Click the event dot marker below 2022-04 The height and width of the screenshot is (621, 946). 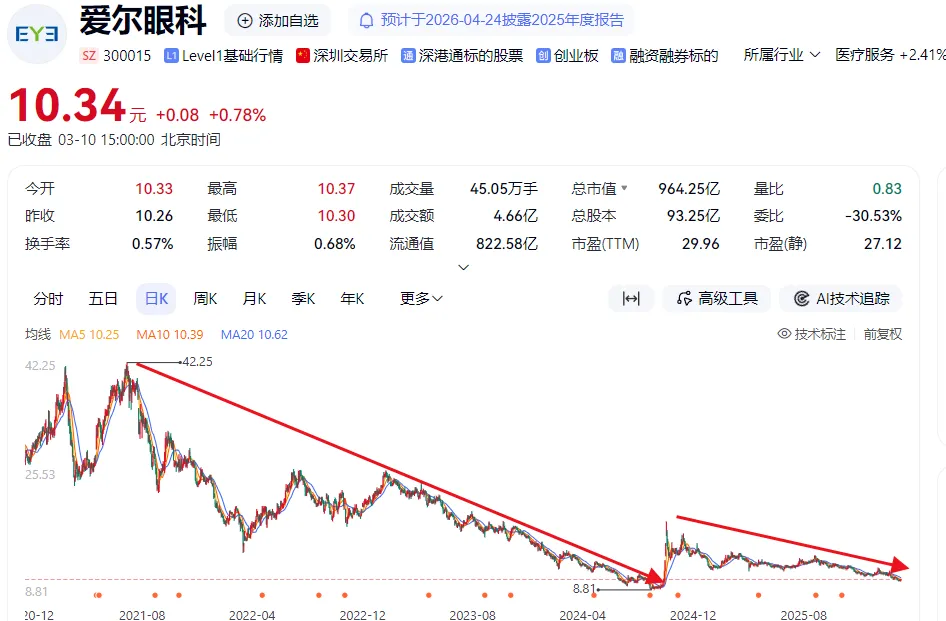tap(261, 595)
